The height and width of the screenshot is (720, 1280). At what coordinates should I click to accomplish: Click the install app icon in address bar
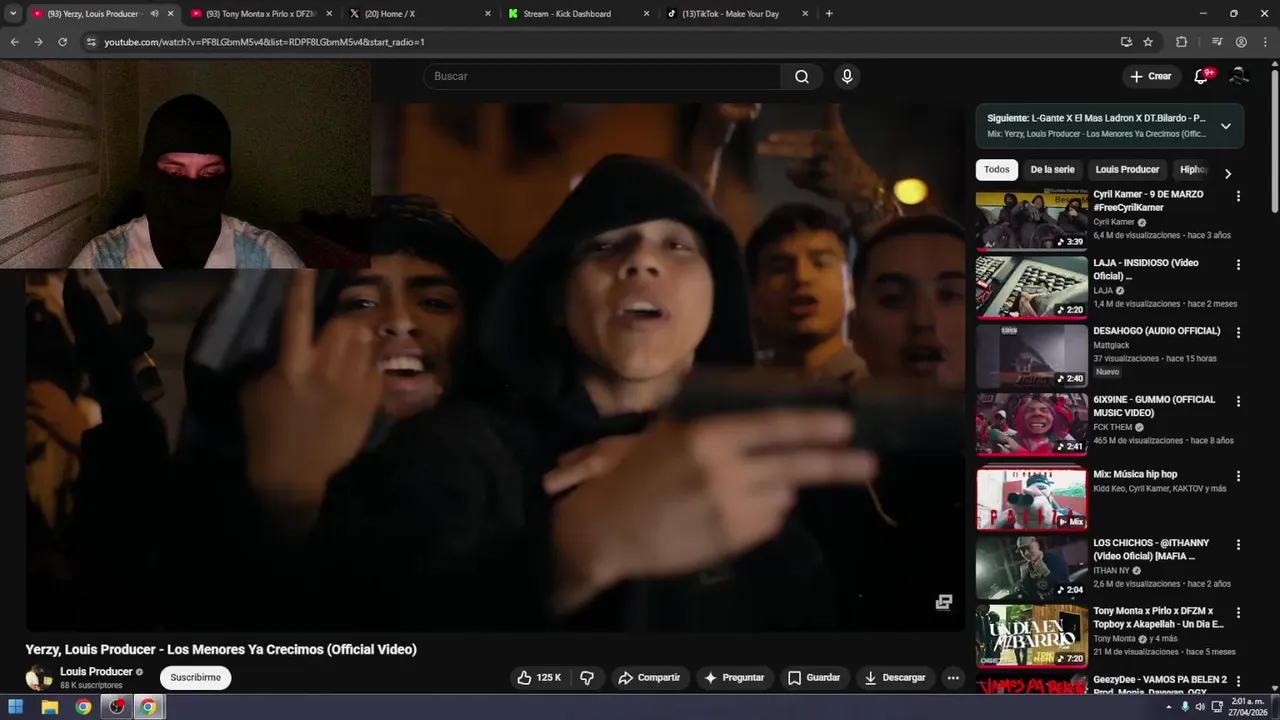(x=1126, y=42)
